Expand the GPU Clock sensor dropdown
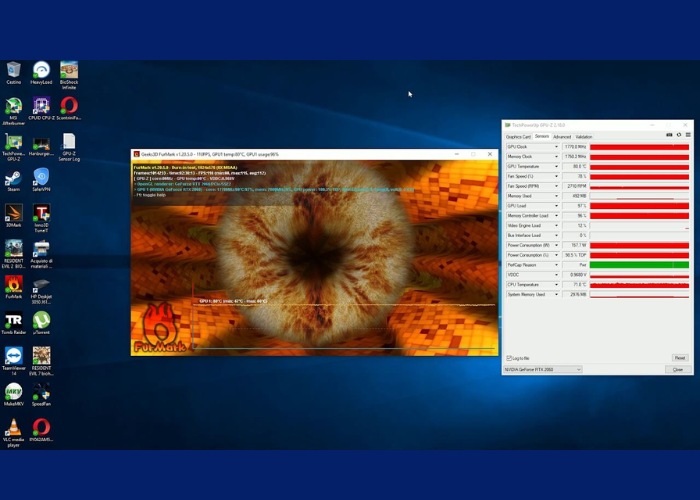This screenshot has width=700, height=500. 556,147
